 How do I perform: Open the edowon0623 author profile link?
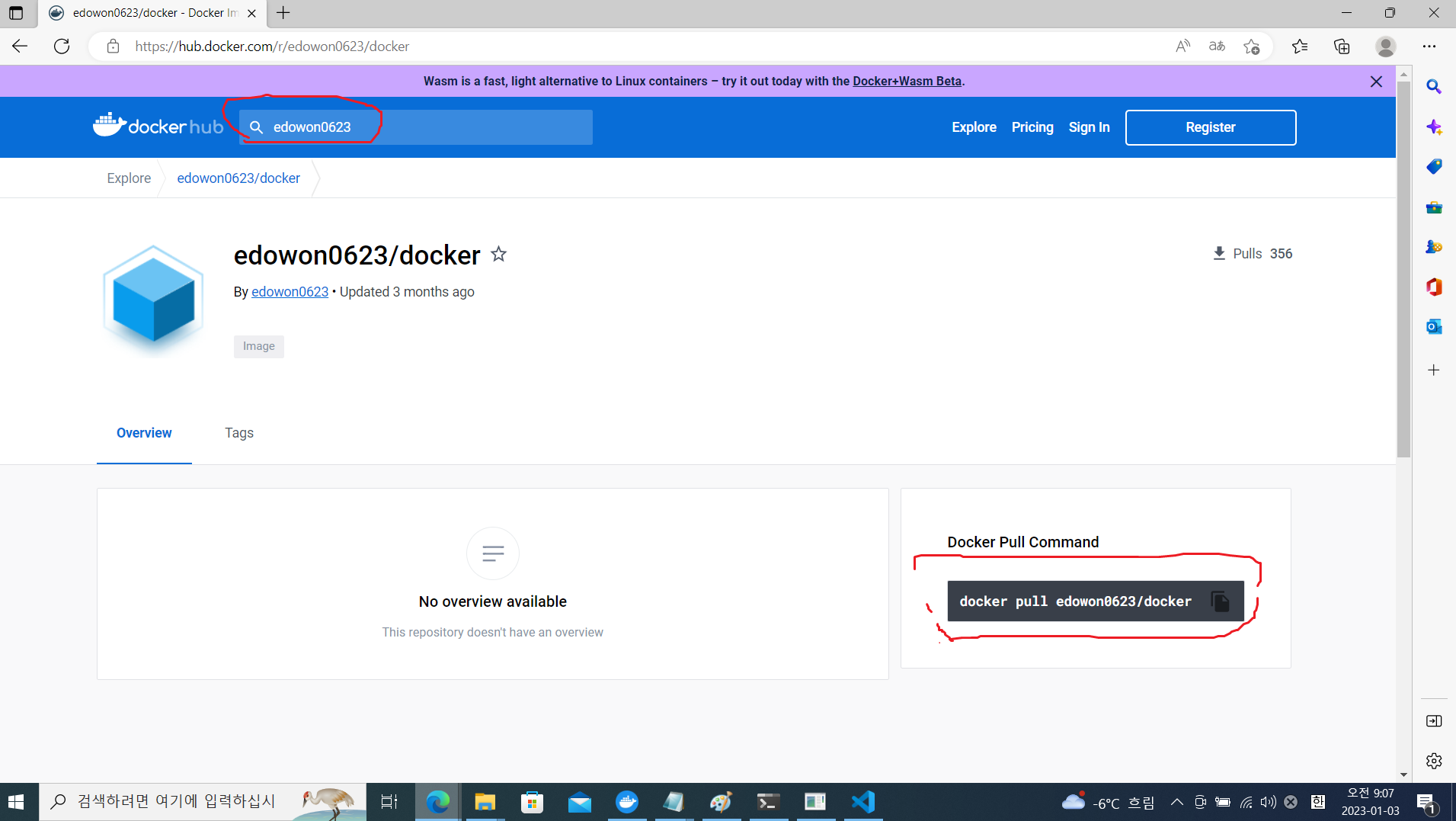[290, 292]
